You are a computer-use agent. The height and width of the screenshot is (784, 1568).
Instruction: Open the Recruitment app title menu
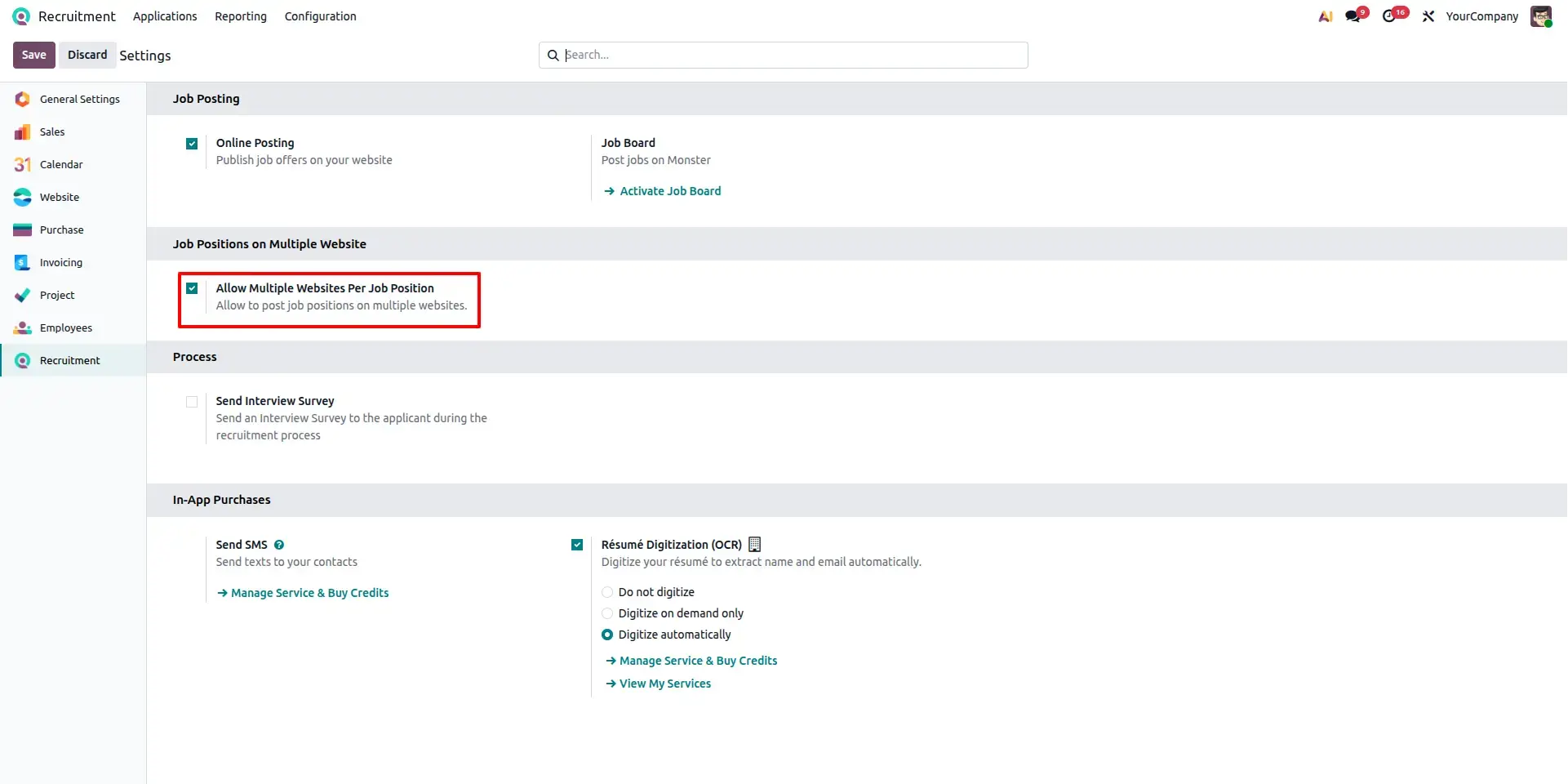point(77,16)
